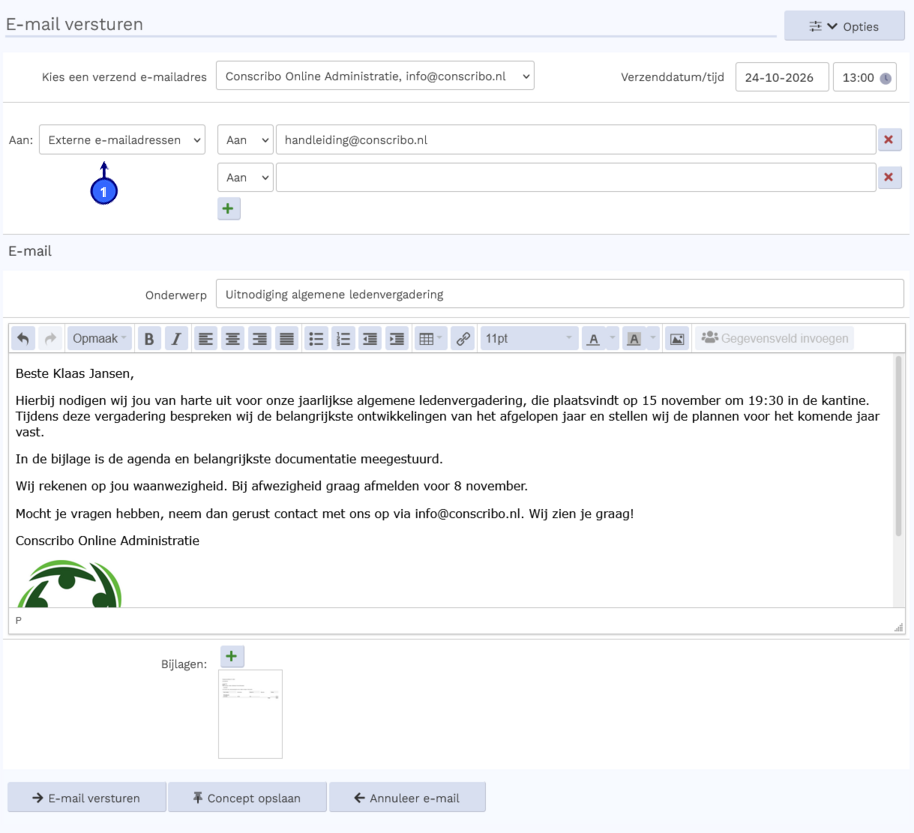Click the handleiding@conscribo.nl recipient field
Image resolution: width=914 pixels, height=833 pixels.
pos(576,140)
